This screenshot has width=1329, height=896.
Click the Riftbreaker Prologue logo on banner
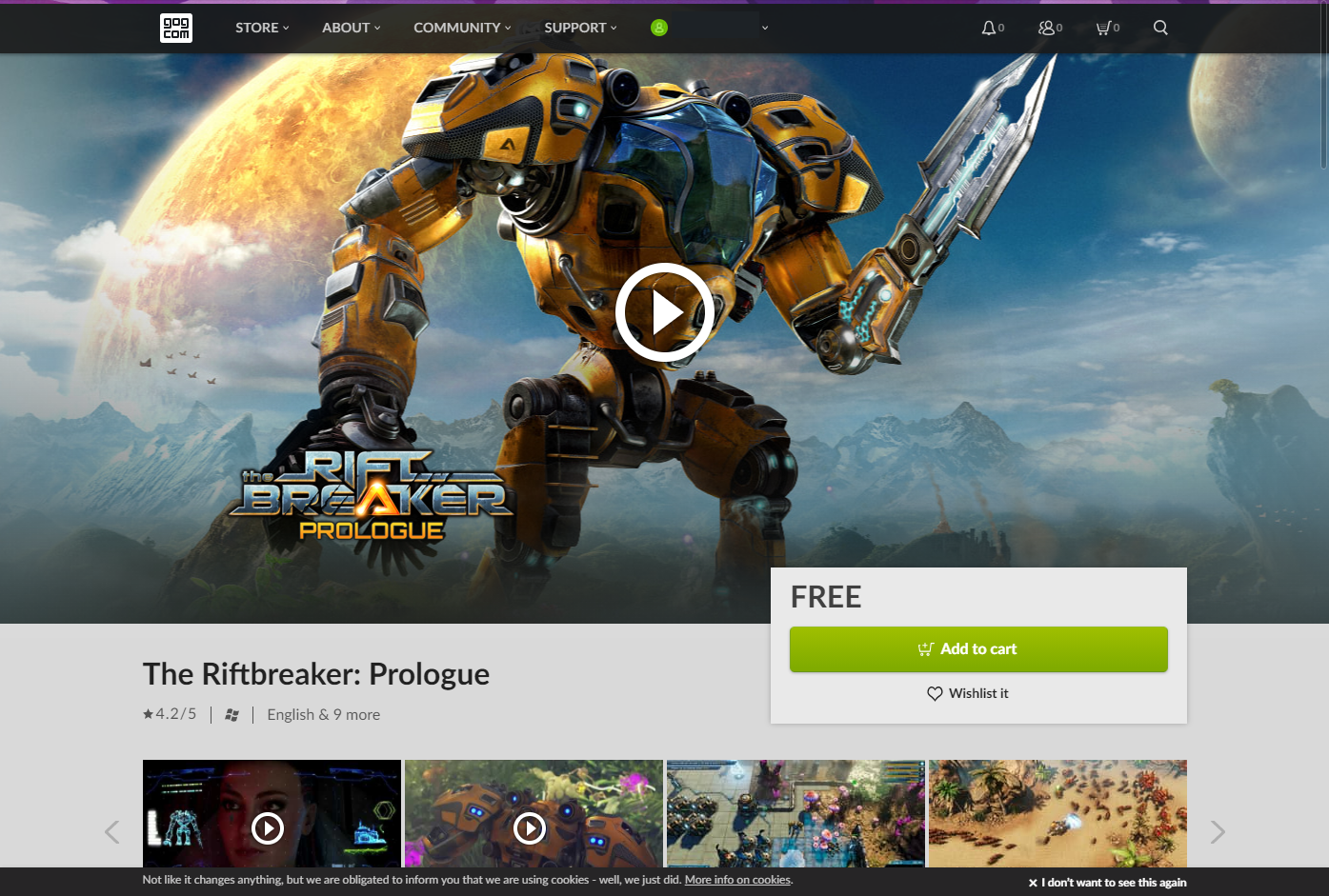372,495
